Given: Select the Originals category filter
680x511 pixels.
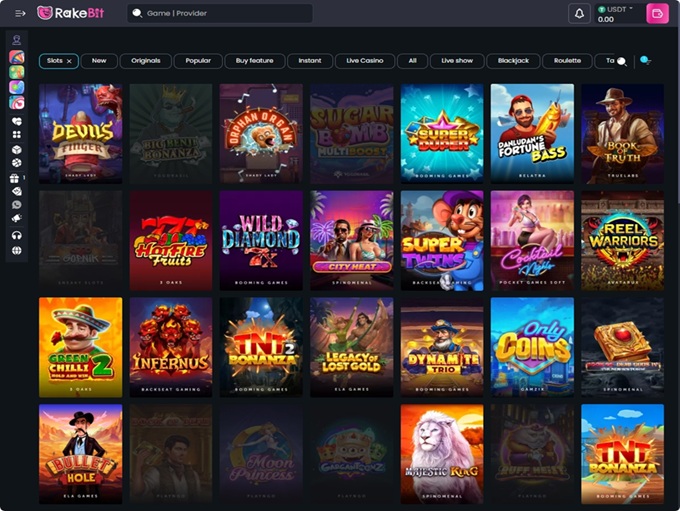Looking at the screenshot, I should click(x=146, y=61).
